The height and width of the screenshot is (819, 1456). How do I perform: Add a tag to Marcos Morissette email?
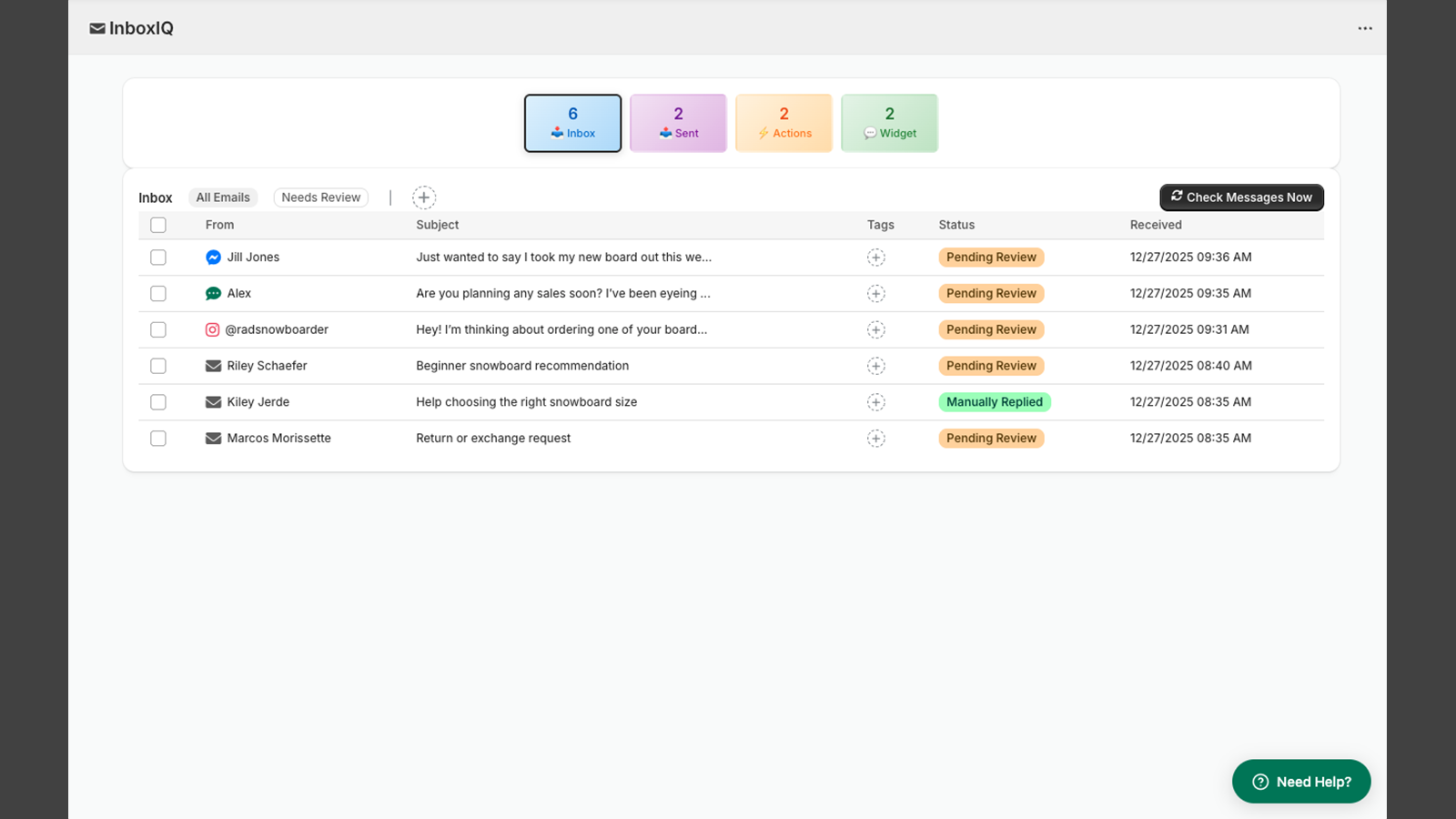point(875,439)
